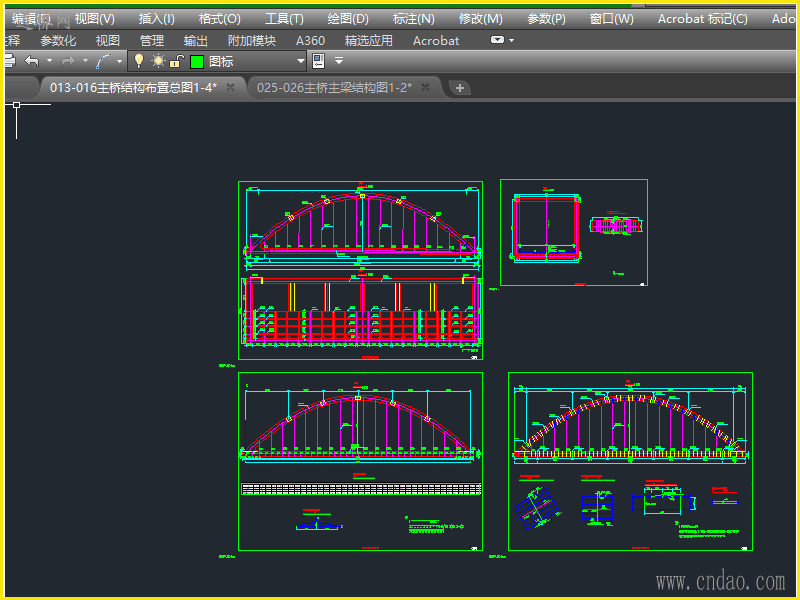Toggle layer freeze sun icon
The width and height of the screenshot is (800, 600).
click(157, 61)
